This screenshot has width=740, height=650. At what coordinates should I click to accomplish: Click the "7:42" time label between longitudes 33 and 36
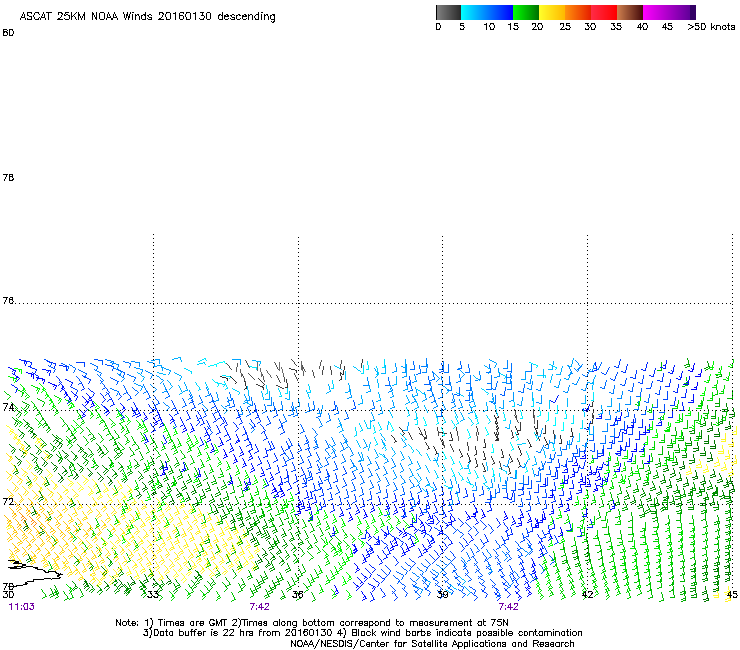260,607
